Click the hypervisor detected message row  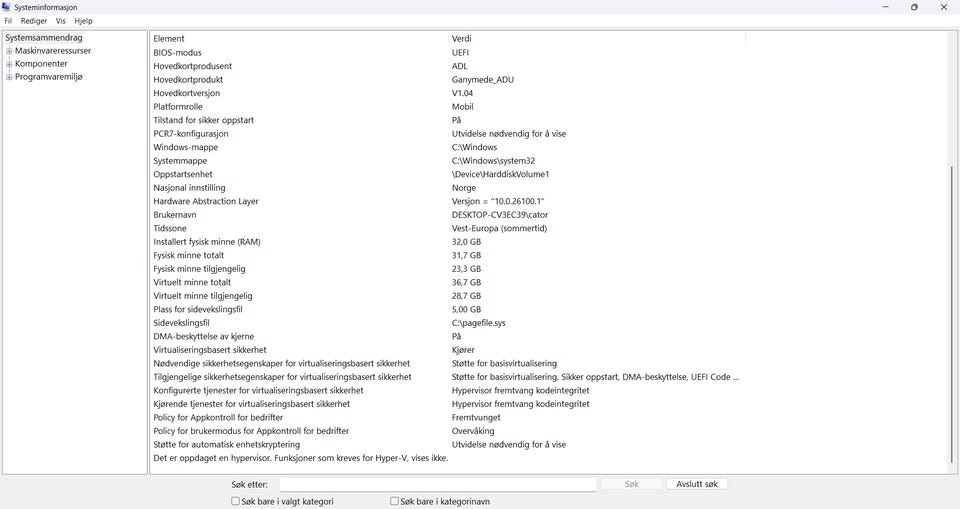pos(301,458)
